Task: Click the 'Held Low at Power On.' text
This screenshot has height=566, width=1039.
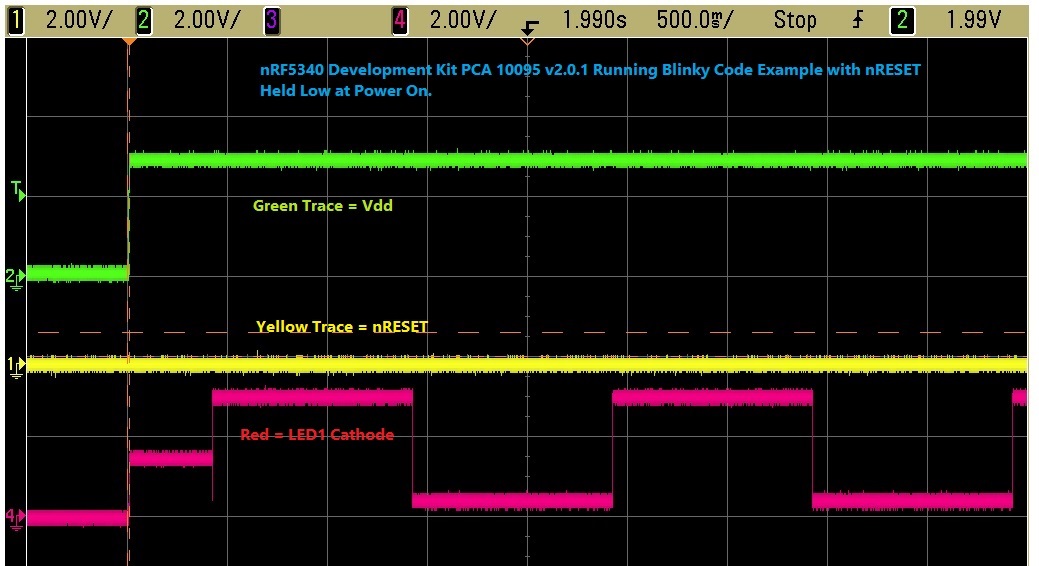Action: pyautogui.click(x=345, y=91)
